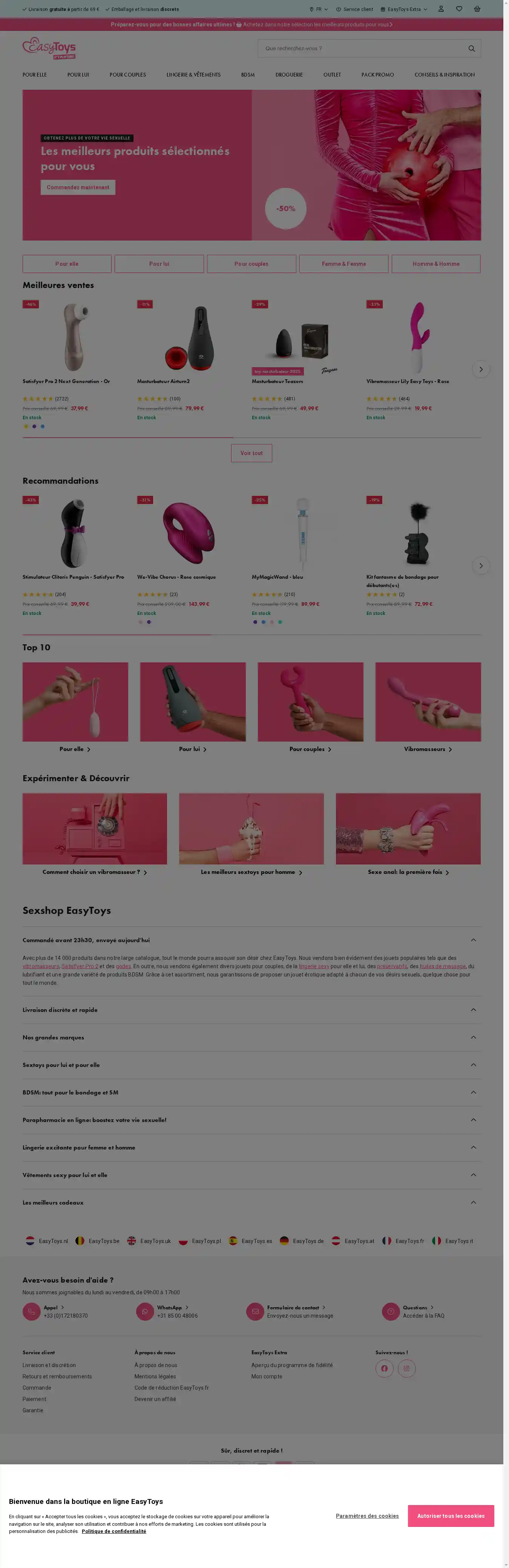The height and width of the screenshot is (1568, 509).
Task: Select the Pour couples category tab
Action: tap(251, 264)
